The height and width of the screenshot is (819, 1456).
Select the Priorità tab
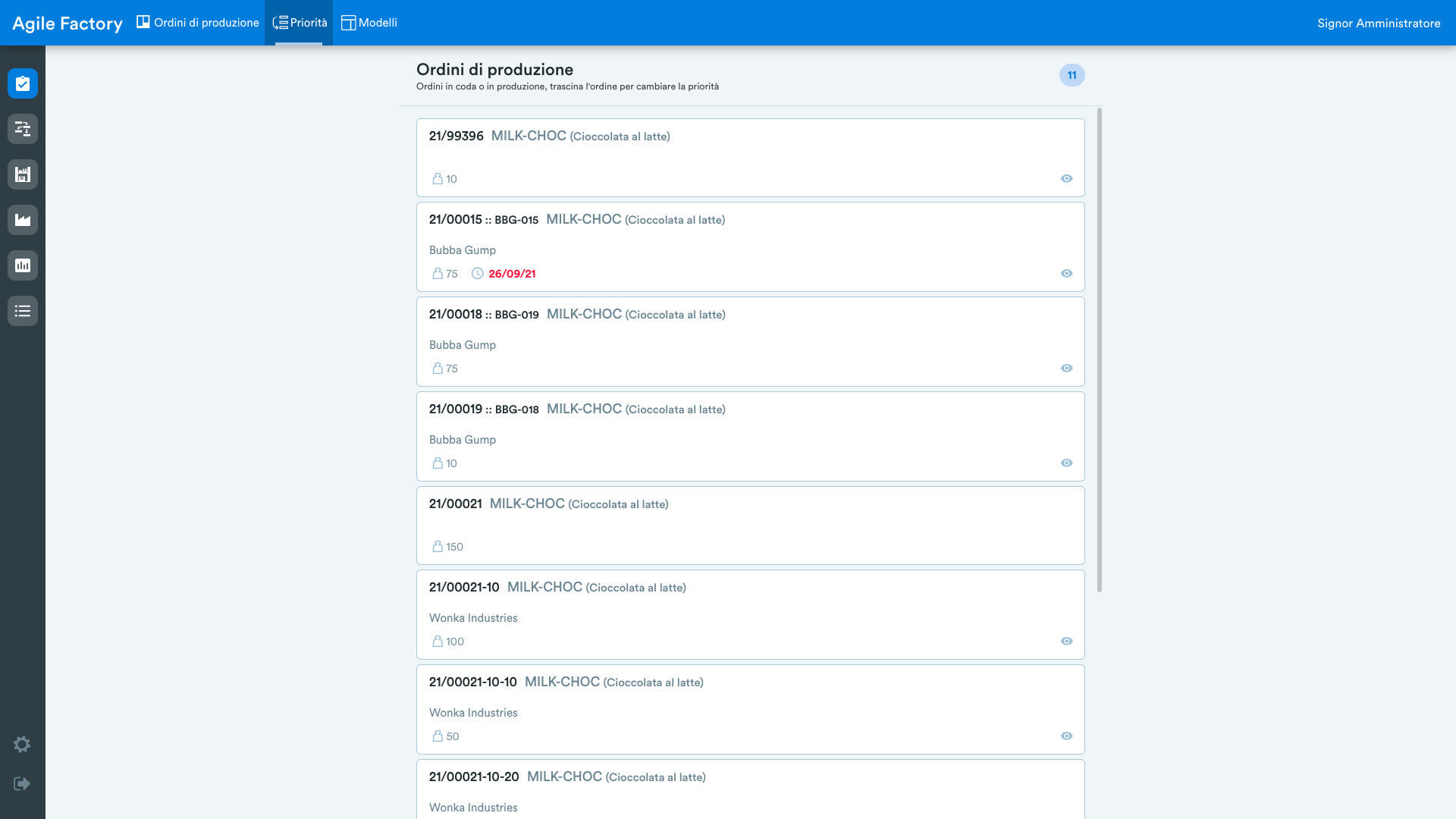(x=299, y=23)
